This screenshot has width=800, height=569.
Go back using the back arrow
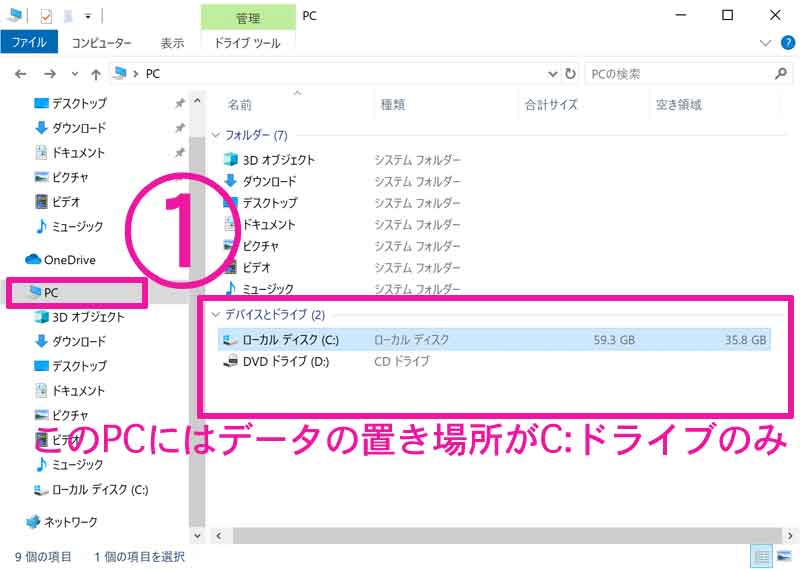(x=21, y=74)
